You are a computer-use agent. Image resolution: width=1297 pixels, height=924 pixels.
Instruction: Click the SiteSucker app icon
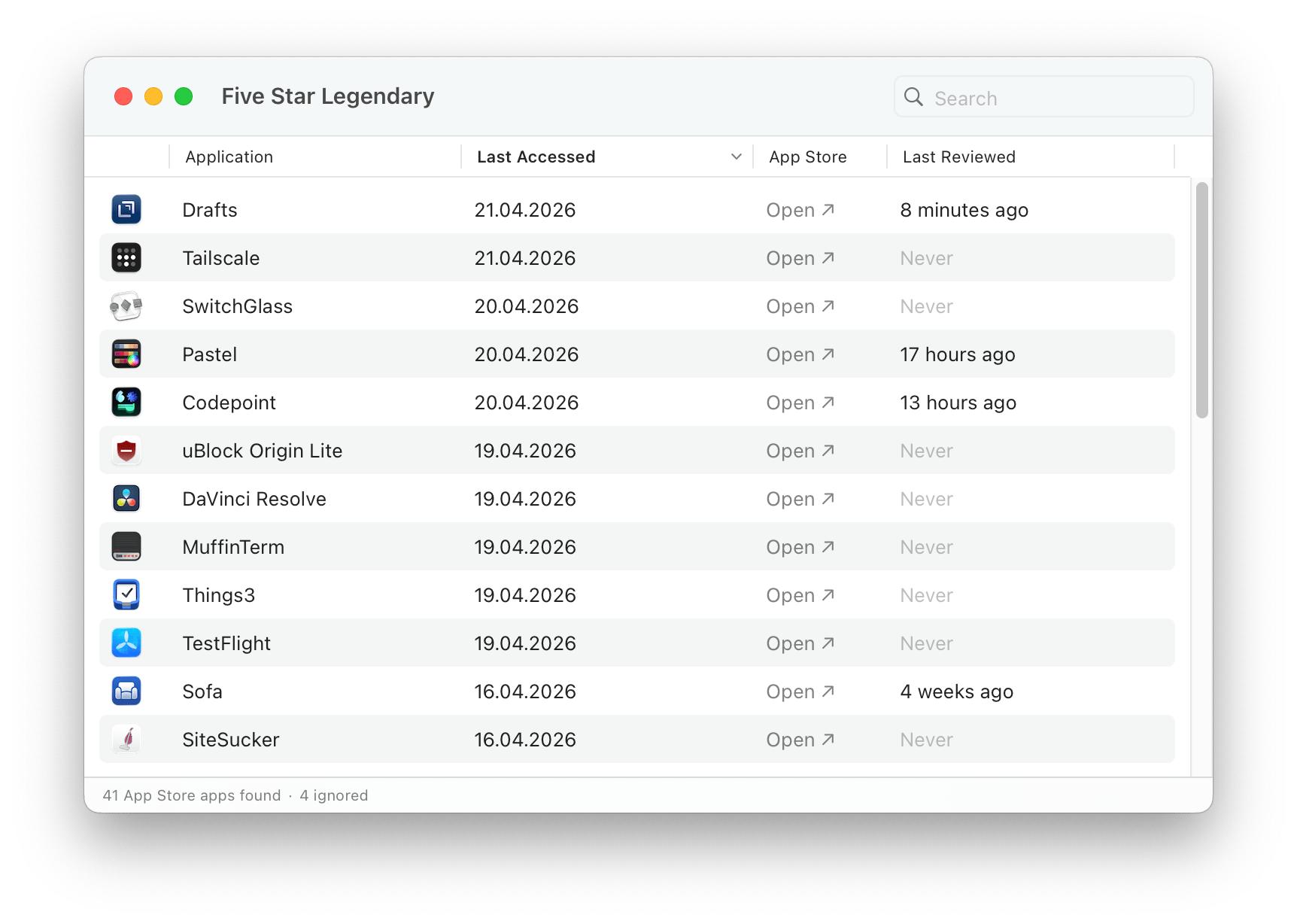click(x=126, y=739)
